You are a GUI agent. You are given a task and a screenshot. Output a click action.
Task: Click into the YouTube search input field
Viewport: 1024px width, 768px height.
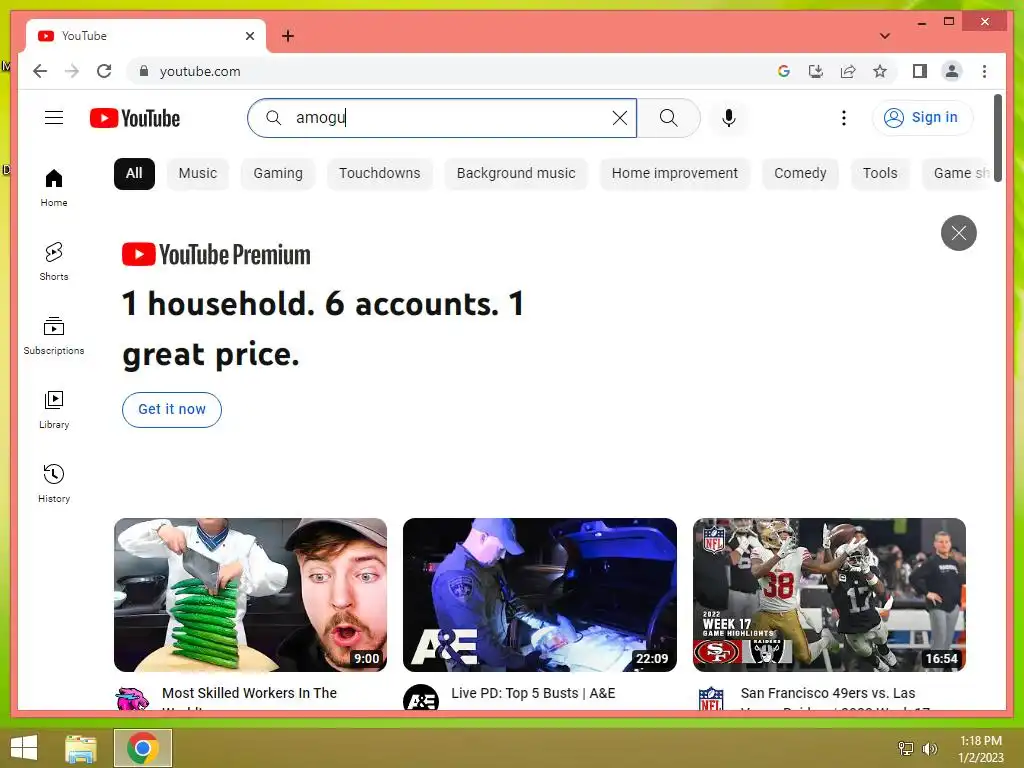(x=441, y=118)
